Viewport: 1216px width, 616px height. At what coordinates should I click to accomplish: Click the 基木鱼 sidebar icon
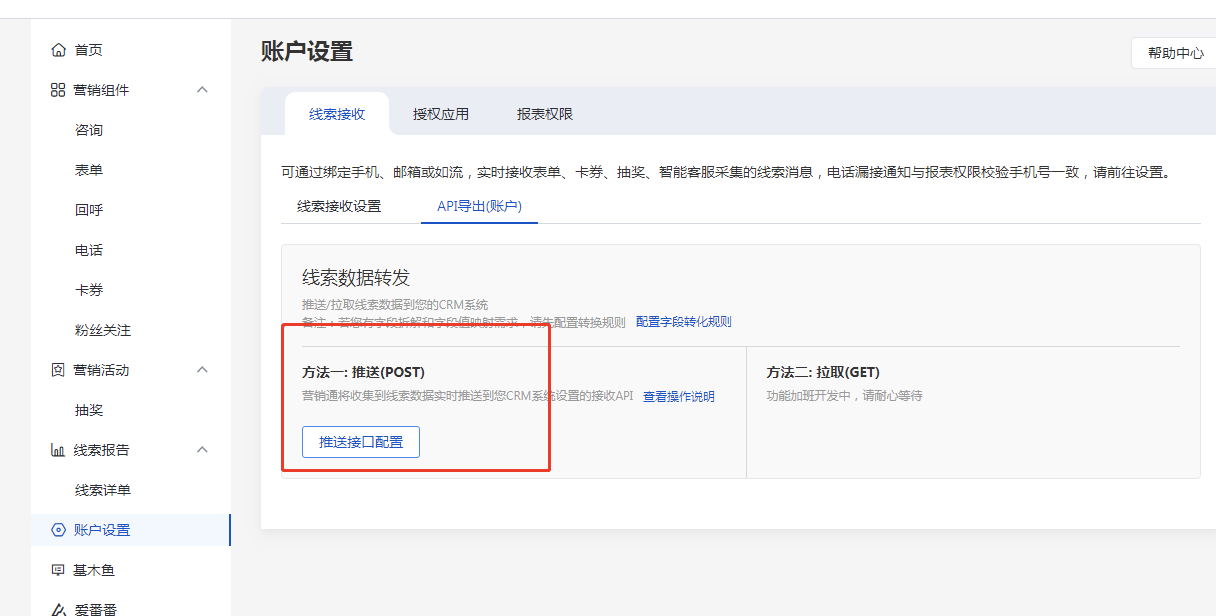[58, 570]
